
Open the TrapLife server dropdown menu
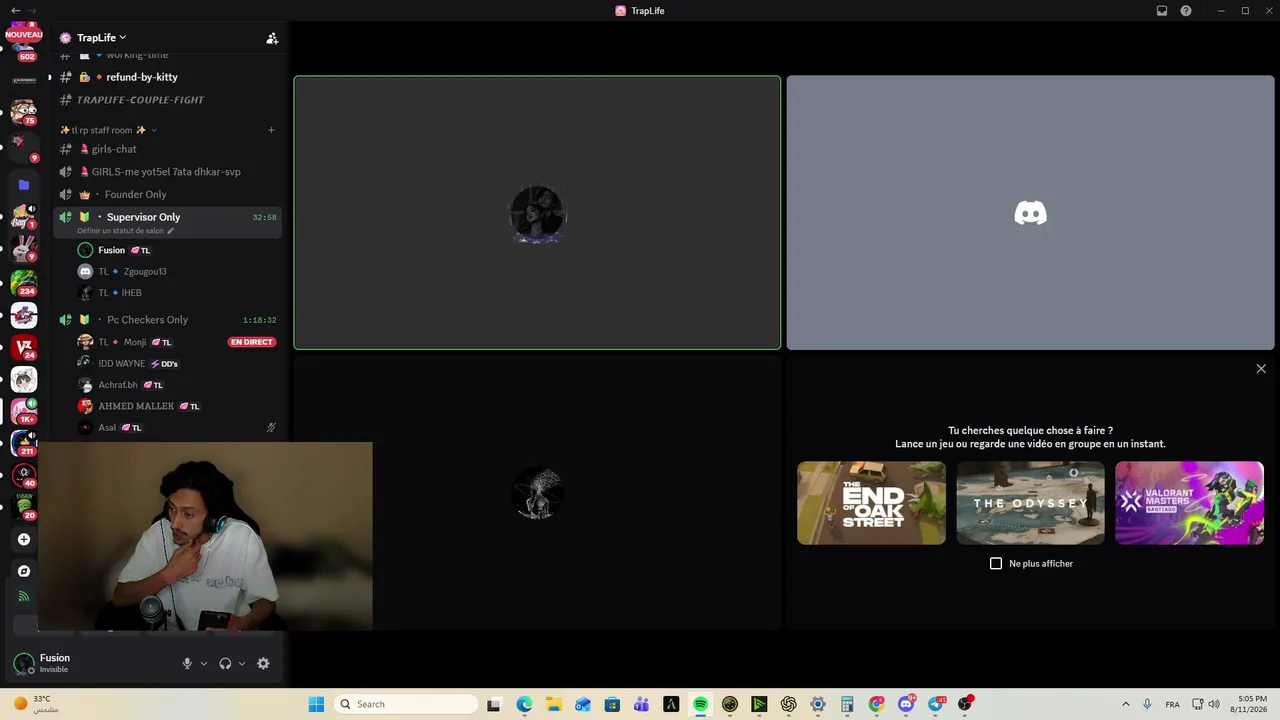coord(101,38)
